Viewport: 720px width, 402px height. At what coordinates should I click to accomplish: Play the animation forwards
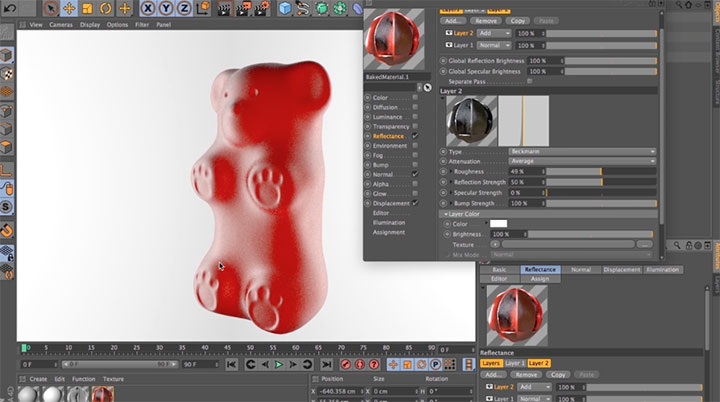(x=279, y=364)
